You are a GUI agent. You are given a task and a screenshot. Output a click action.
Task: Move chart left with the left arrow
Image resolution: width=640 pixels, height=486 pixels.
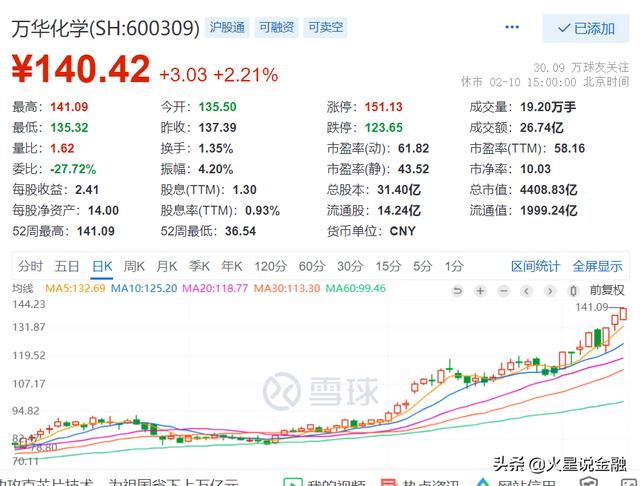pos(527,291)
